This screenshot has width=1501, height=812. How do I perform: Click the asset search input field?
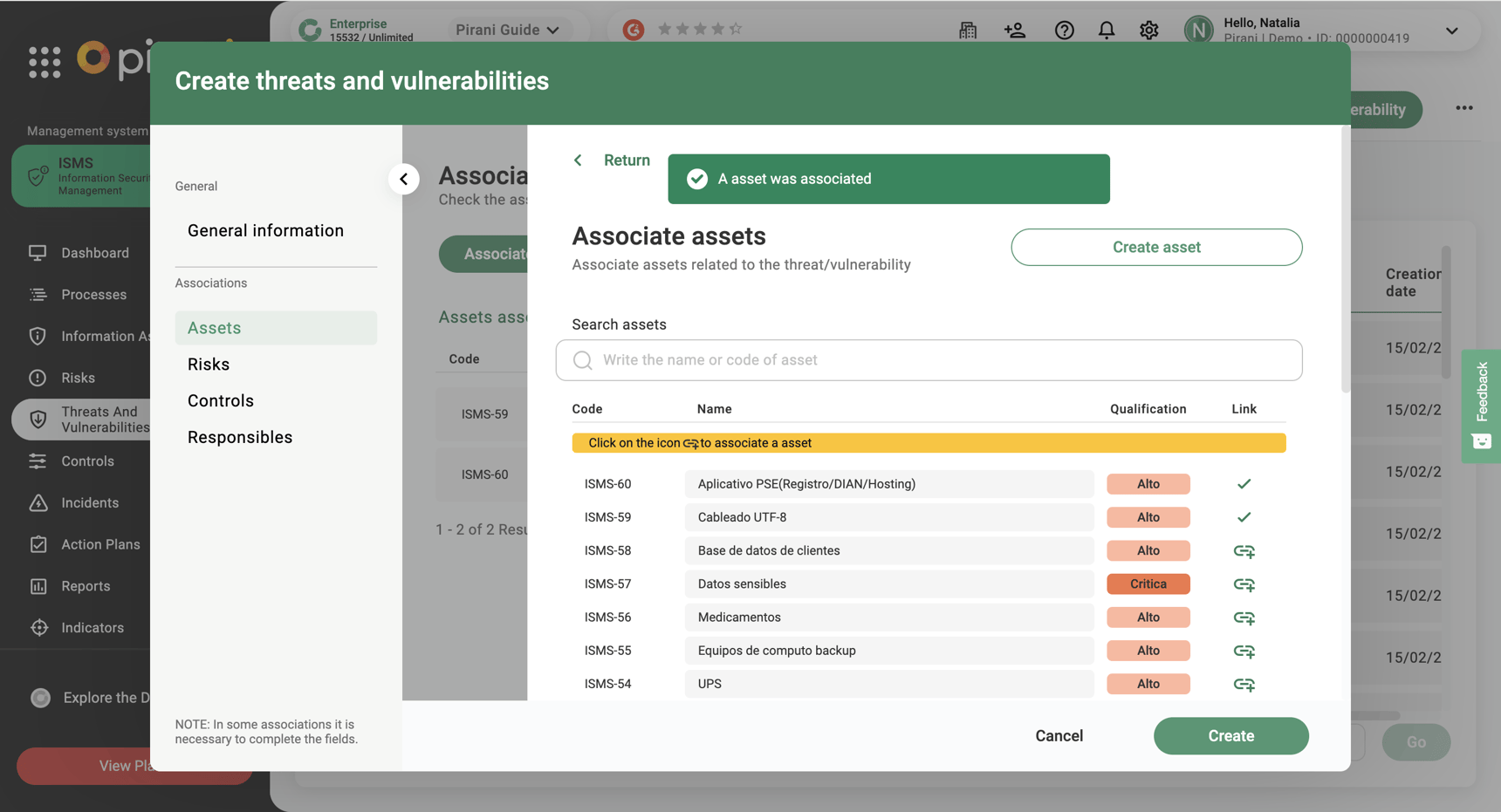point(928,359)
